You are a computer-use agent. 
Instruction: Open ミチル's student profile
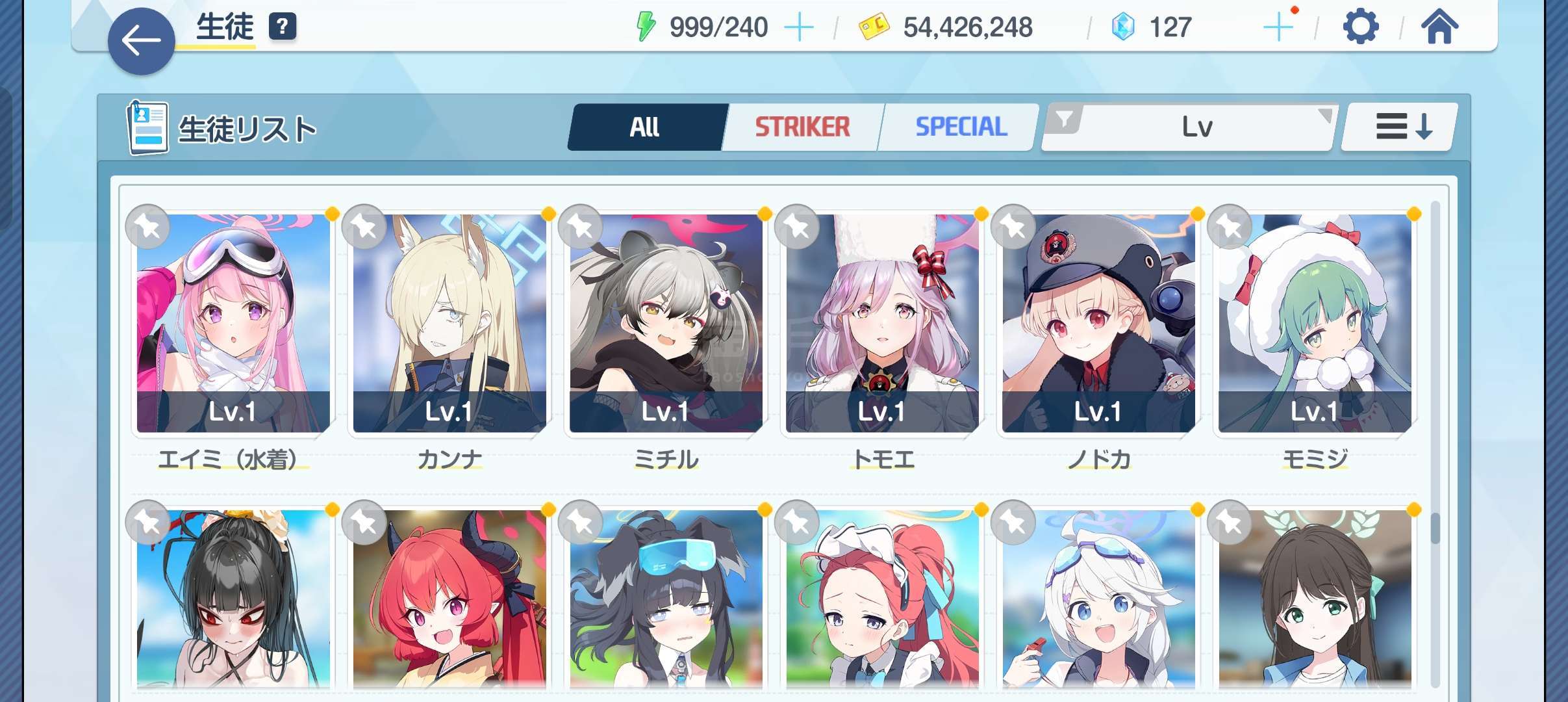click(x=666, y=324)
